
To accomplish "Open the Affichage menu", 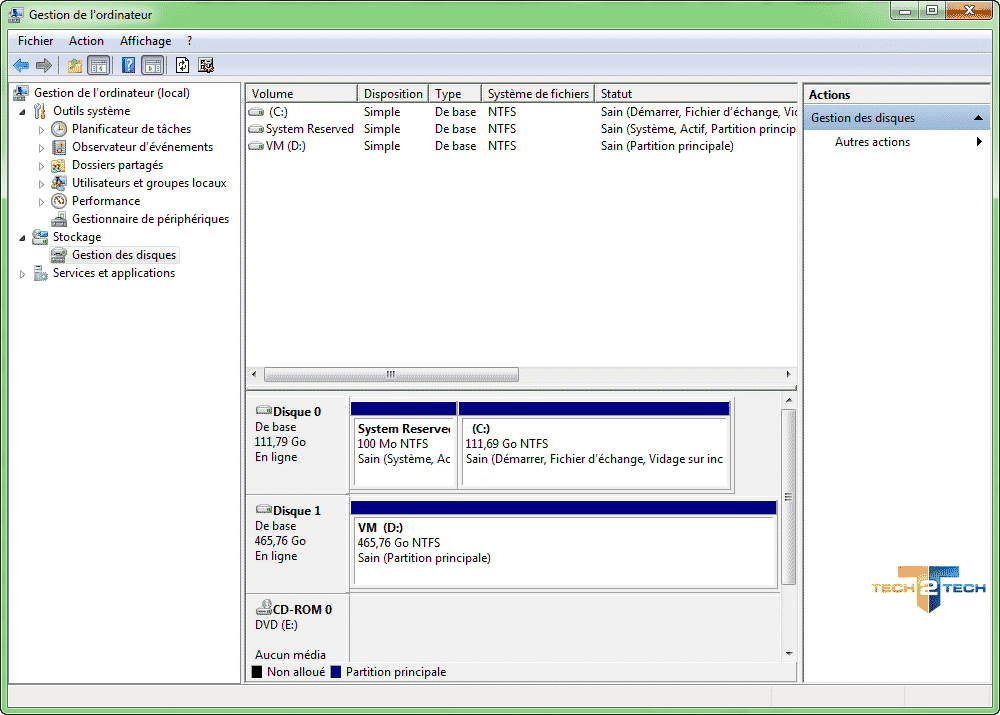I will coord(145,41).
